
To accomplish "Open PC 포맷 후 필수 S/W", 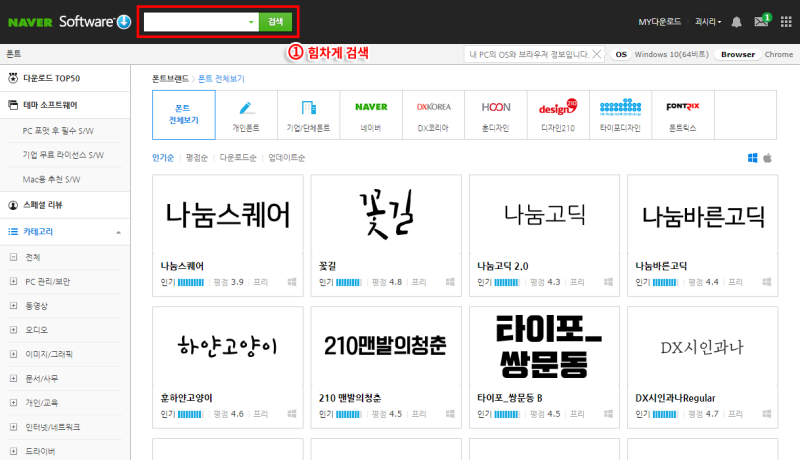I will 58,131.
